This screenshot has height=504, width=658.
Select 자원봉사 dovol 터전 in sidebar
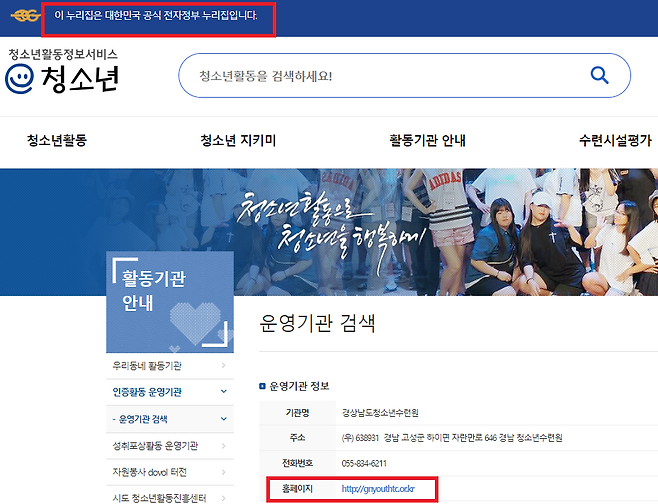point(149,472)
